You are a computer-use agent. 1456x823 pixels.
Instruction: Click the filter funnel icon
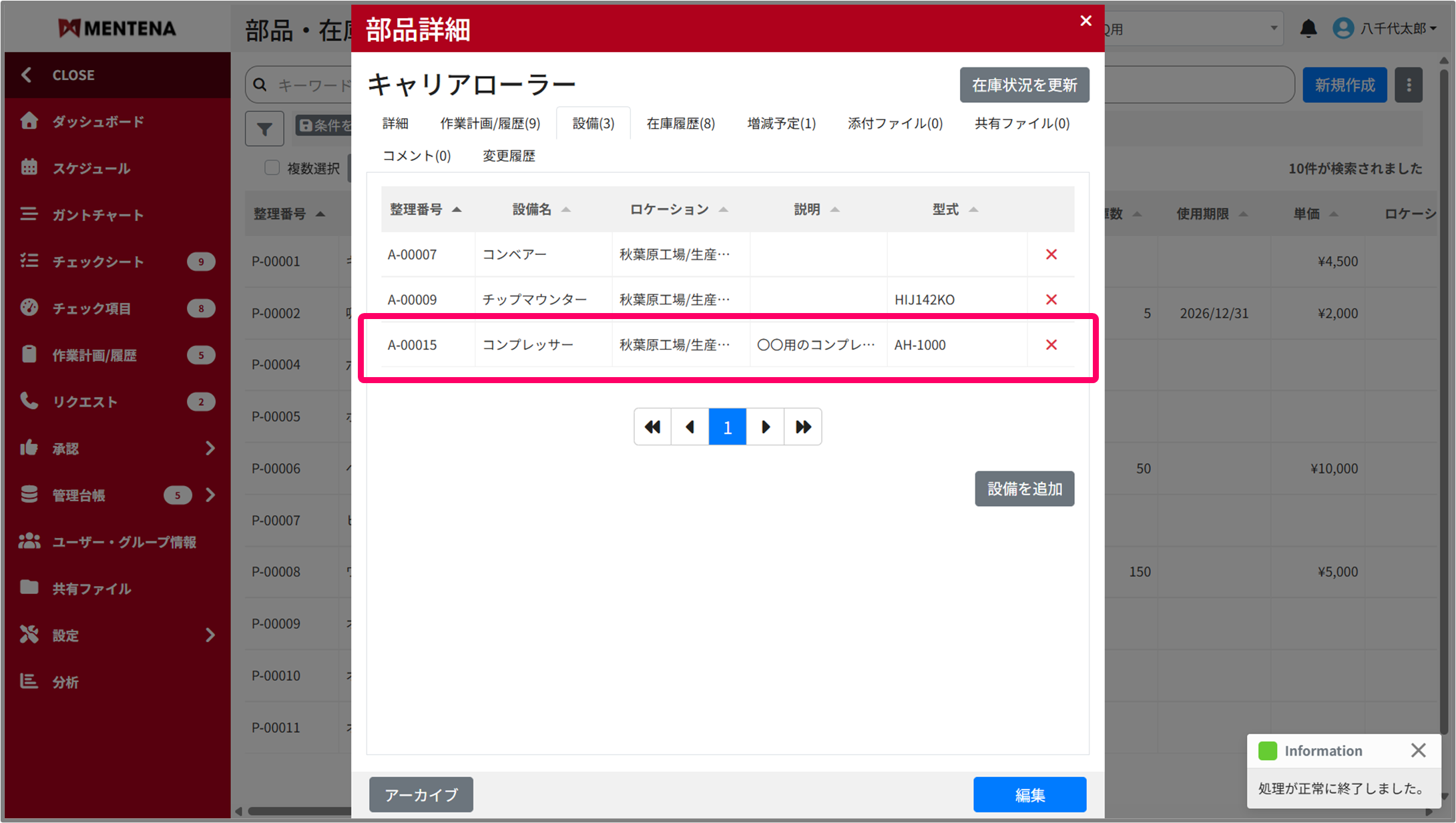click(x=264, y=128)
